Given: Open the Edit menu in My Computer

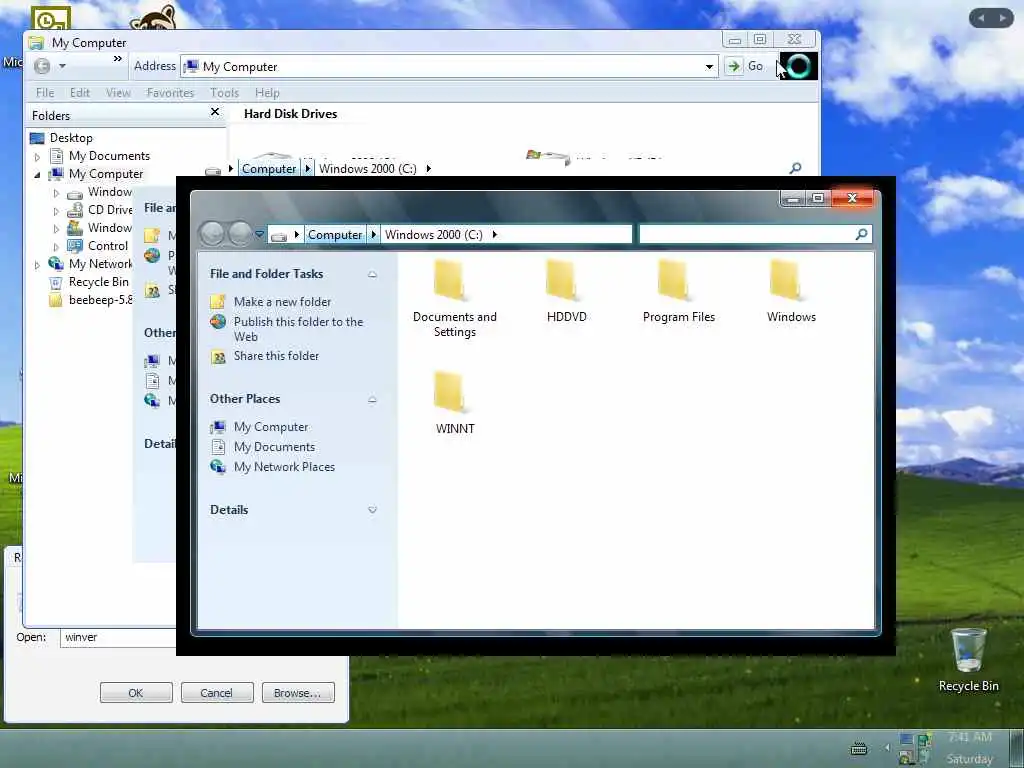Looking at the screenshot, I should (x=80, y=93).
